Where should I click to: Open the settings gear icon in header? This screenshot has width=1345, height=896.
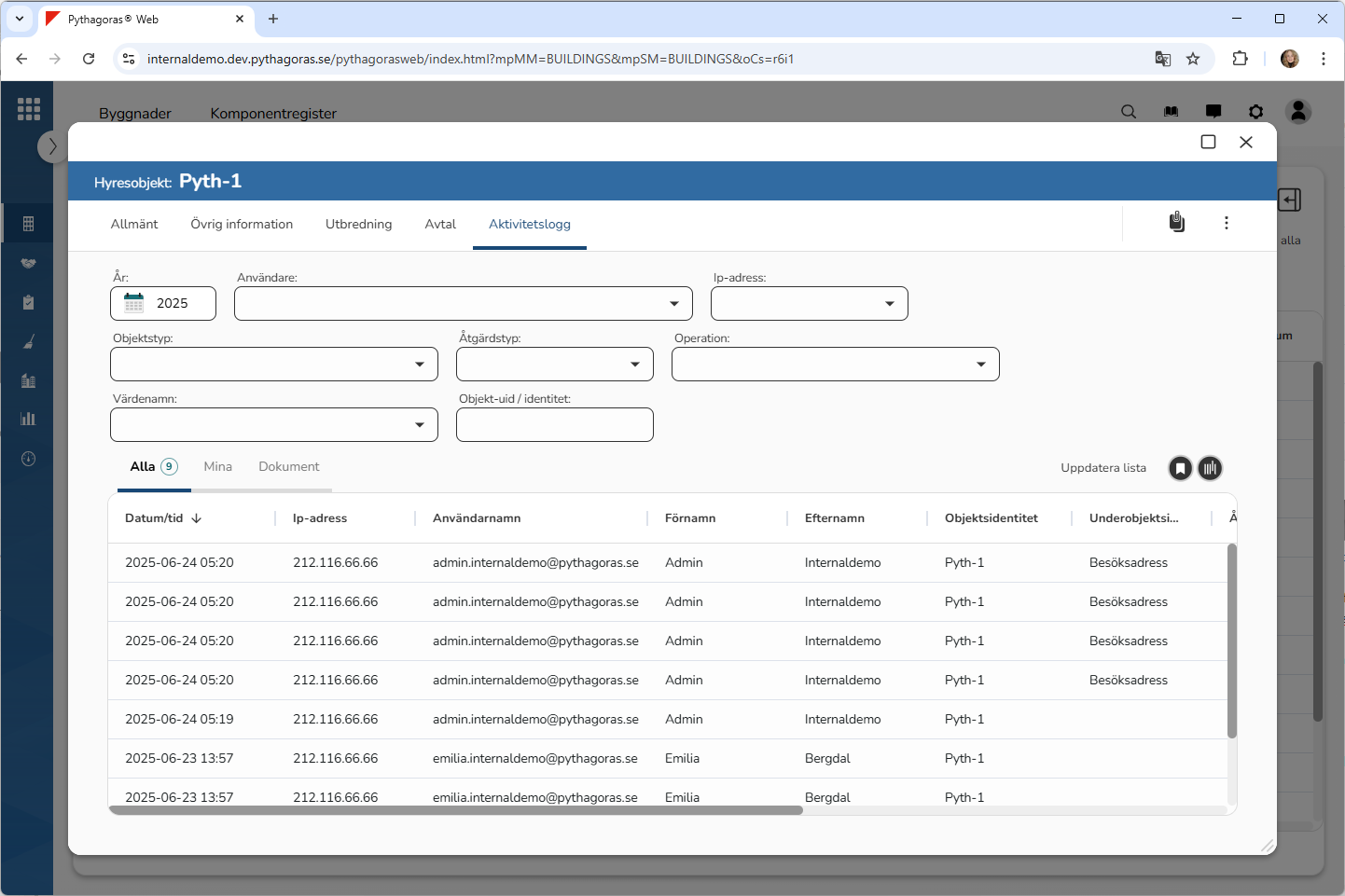tap(1255, 112)
